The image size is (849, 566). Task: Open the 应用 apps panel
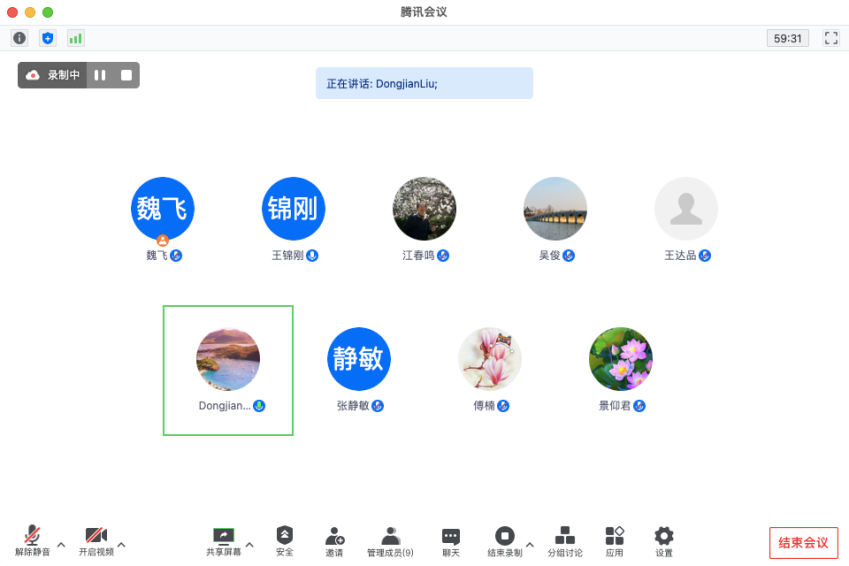(614, 541)
